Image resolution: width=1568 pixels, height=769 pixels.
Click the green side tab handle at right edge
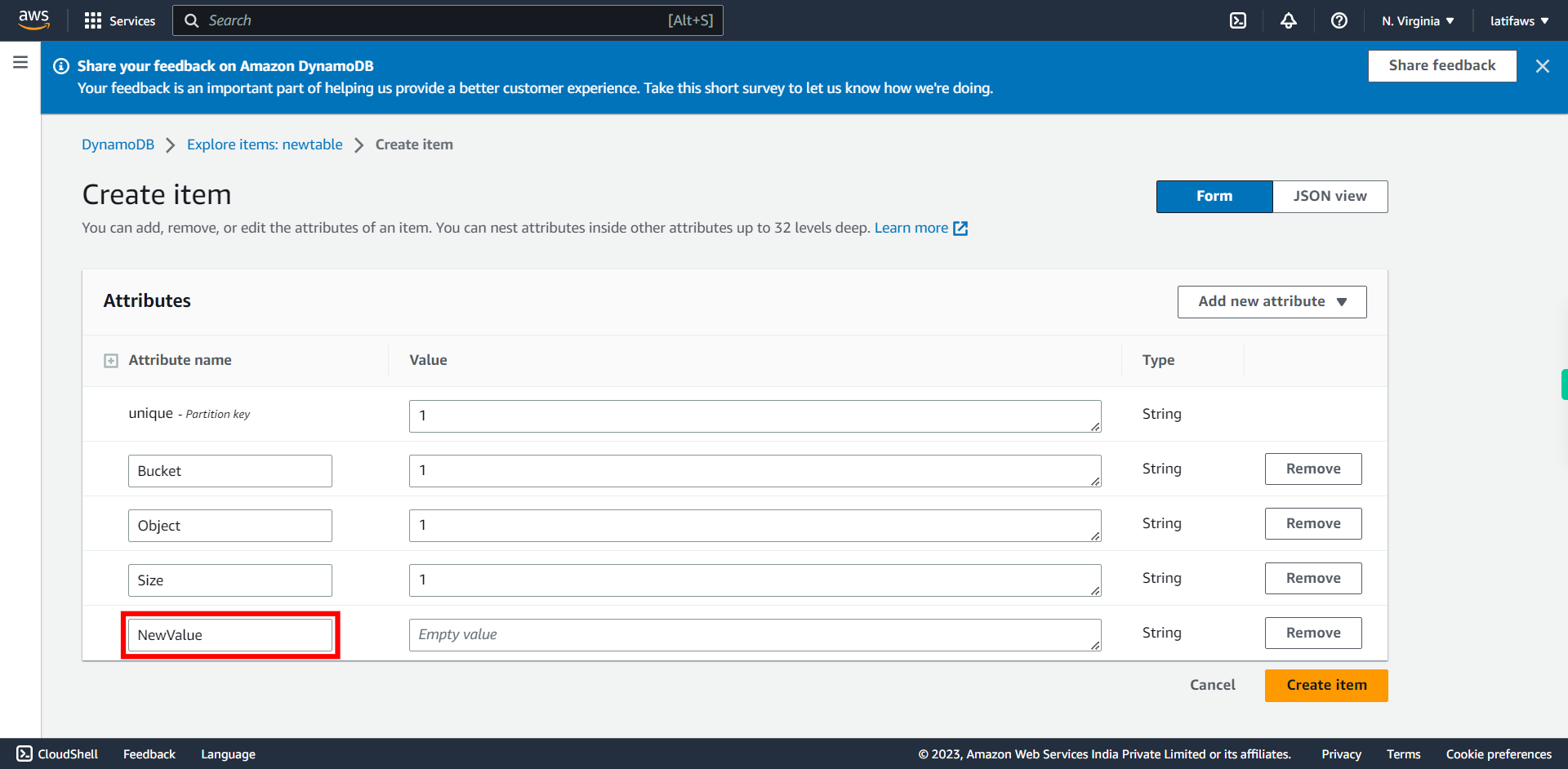[x=1564, y=384]
